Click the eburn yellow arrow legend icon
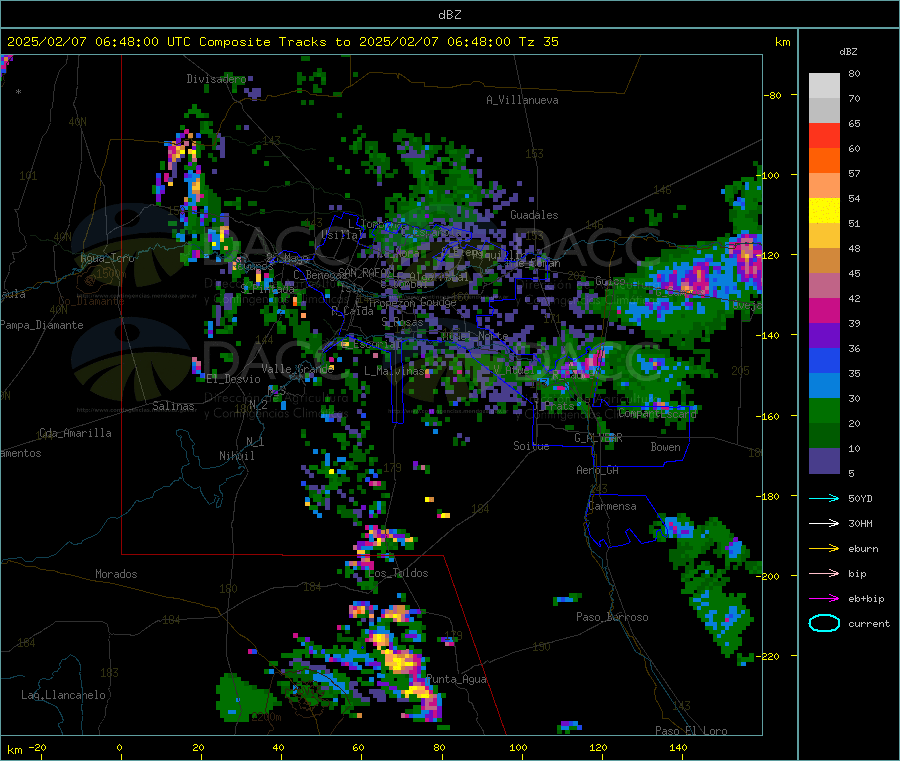900x761 pixels. click(x=824, y=548)
